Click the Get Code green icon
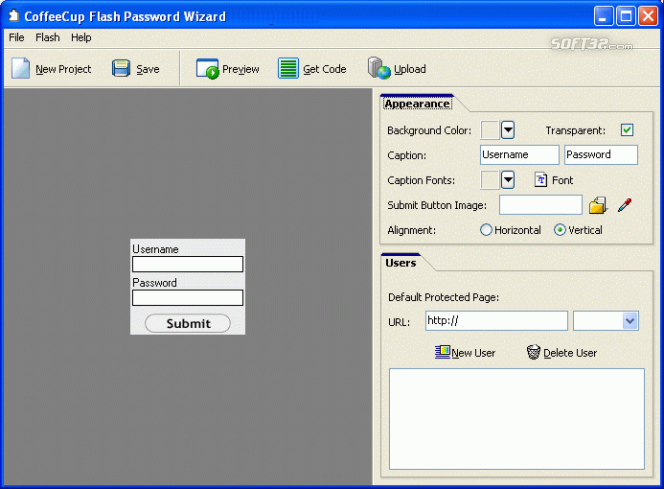The image size is (664, 489). coord(288,69)
